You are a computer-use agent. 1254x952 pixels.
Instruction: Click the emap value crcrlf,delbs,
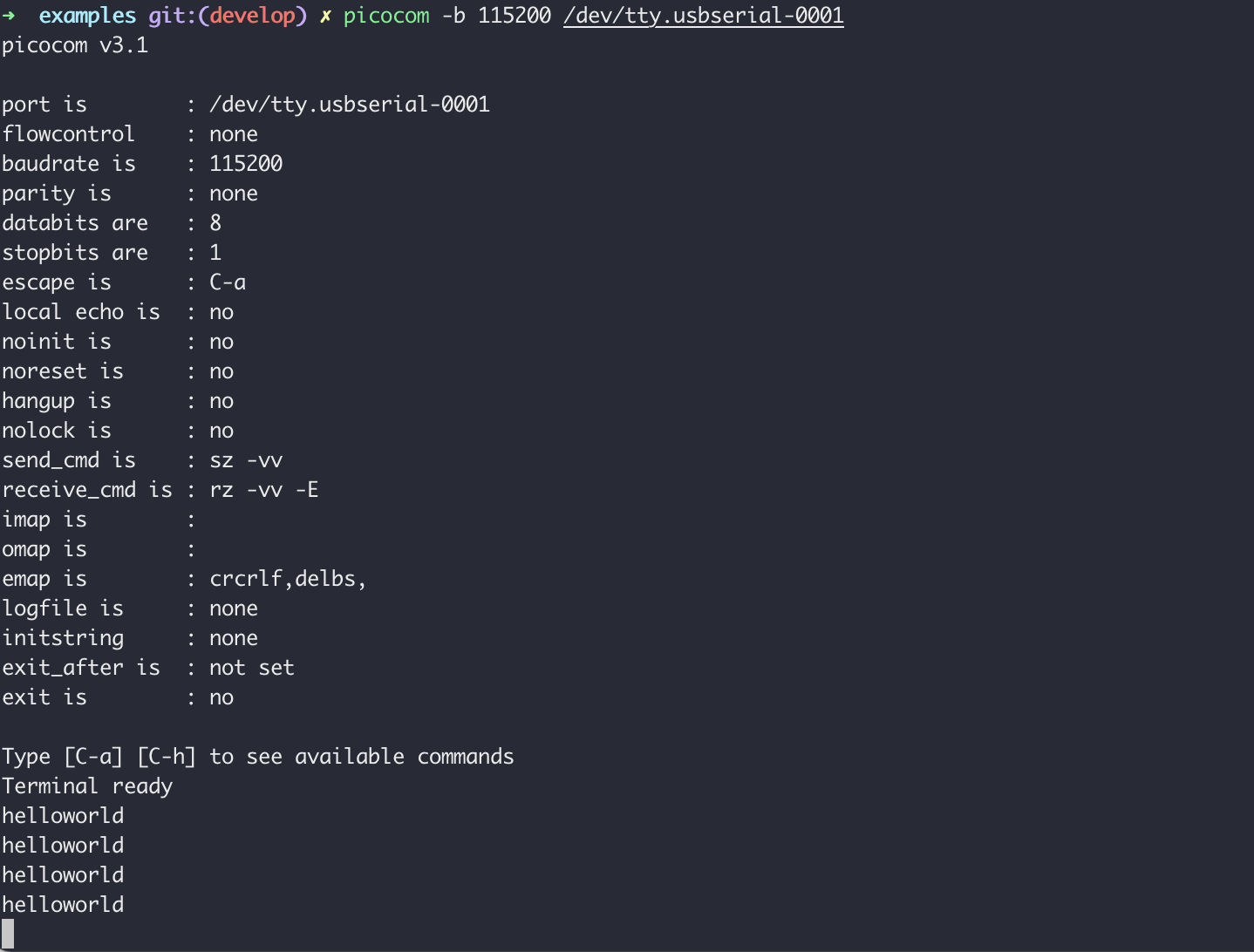tap(288, 579)
